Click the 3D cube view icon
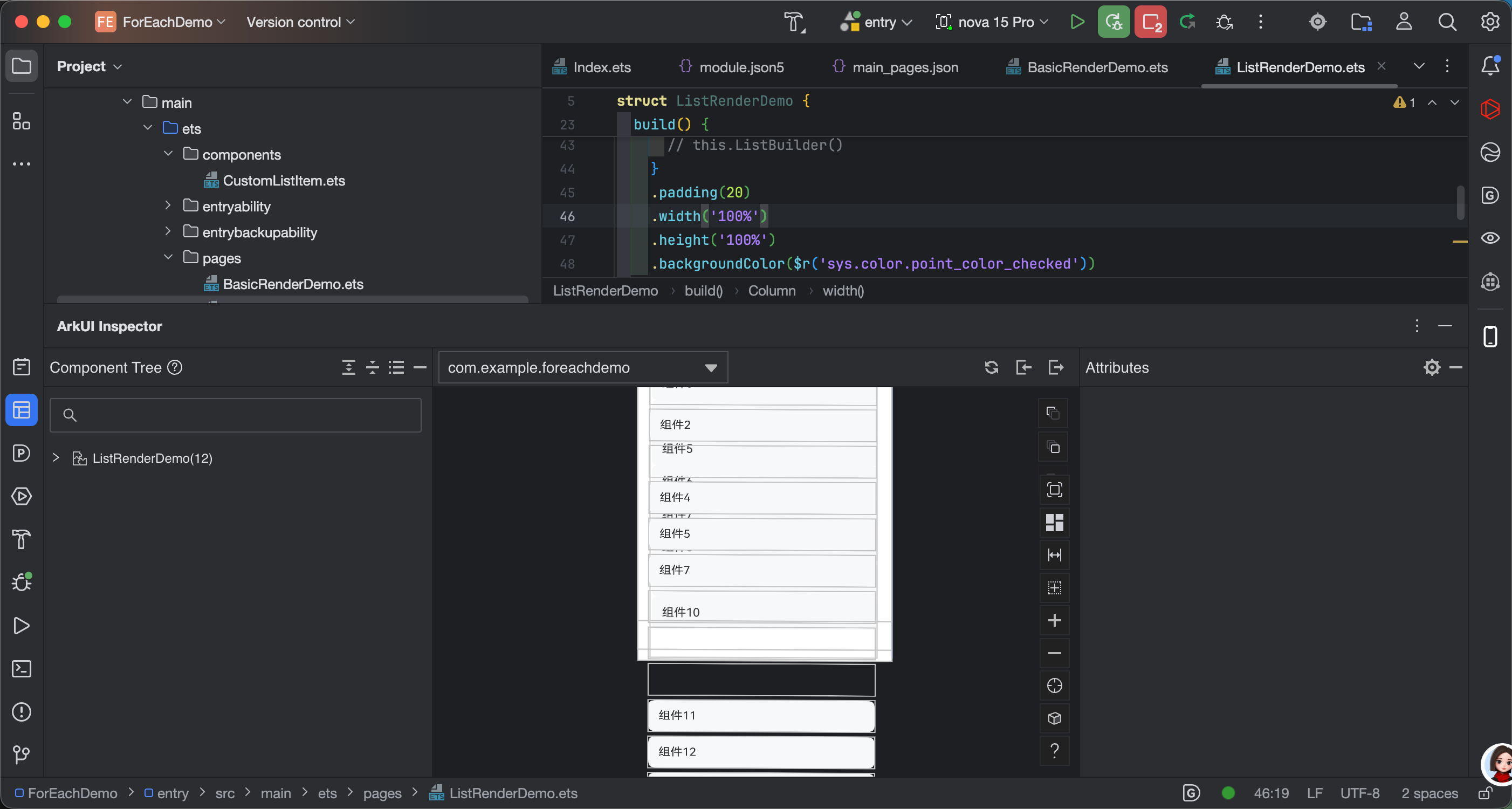 pos(1054,718)
